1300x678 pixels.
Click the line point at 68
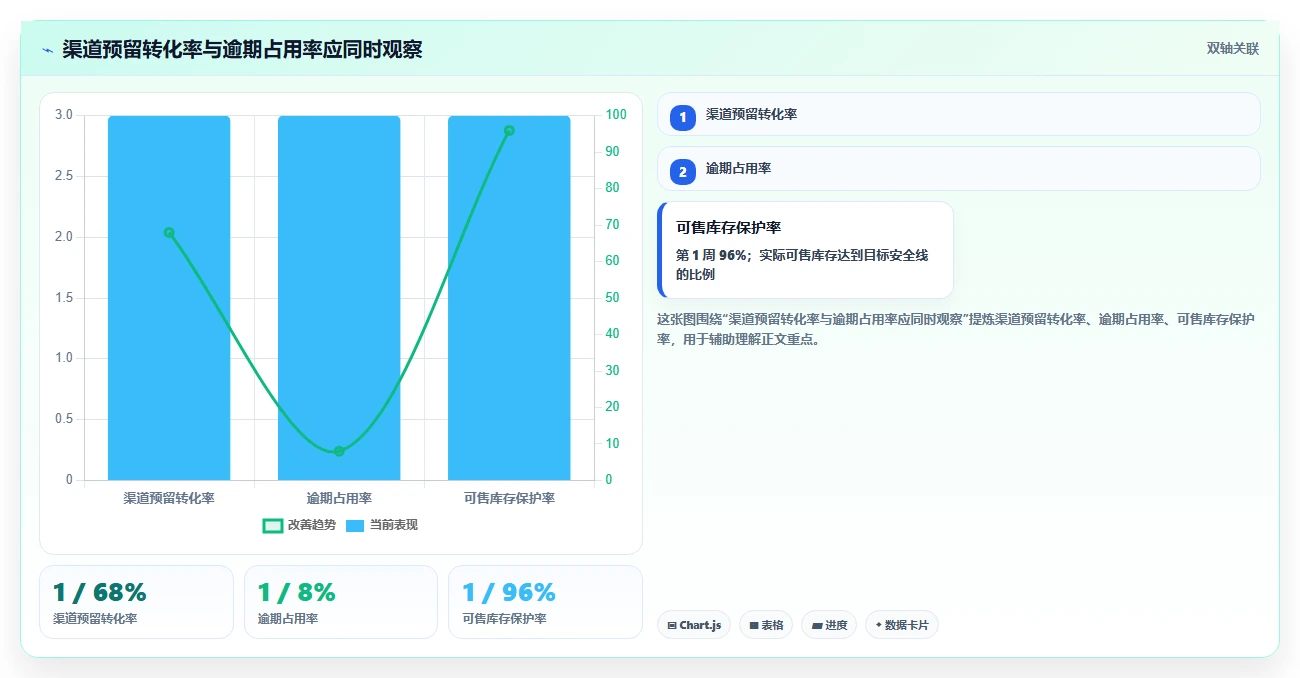point(169,233)
